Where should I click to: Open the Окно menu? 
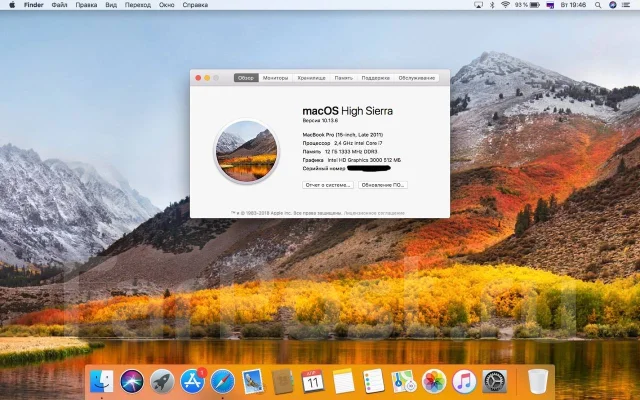167,5
